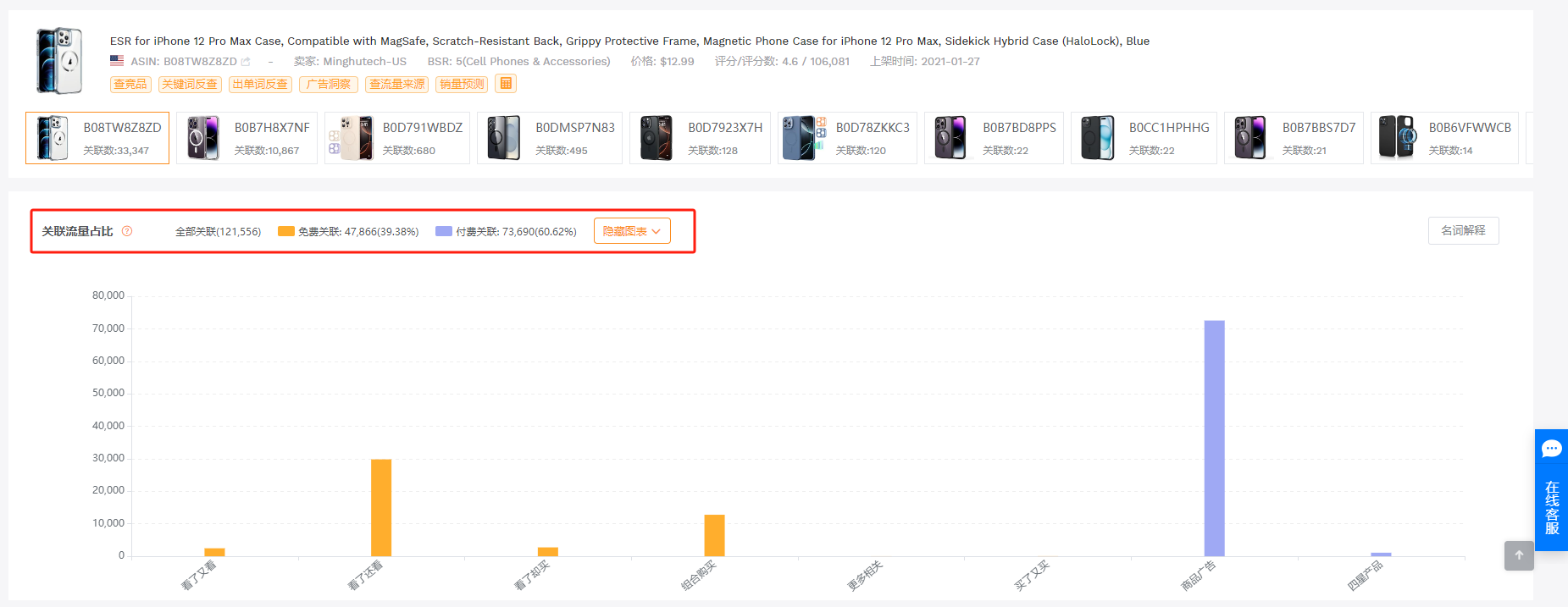
Task: Click the 商品广告 purple bar in chart
Action: [1214, 438]
